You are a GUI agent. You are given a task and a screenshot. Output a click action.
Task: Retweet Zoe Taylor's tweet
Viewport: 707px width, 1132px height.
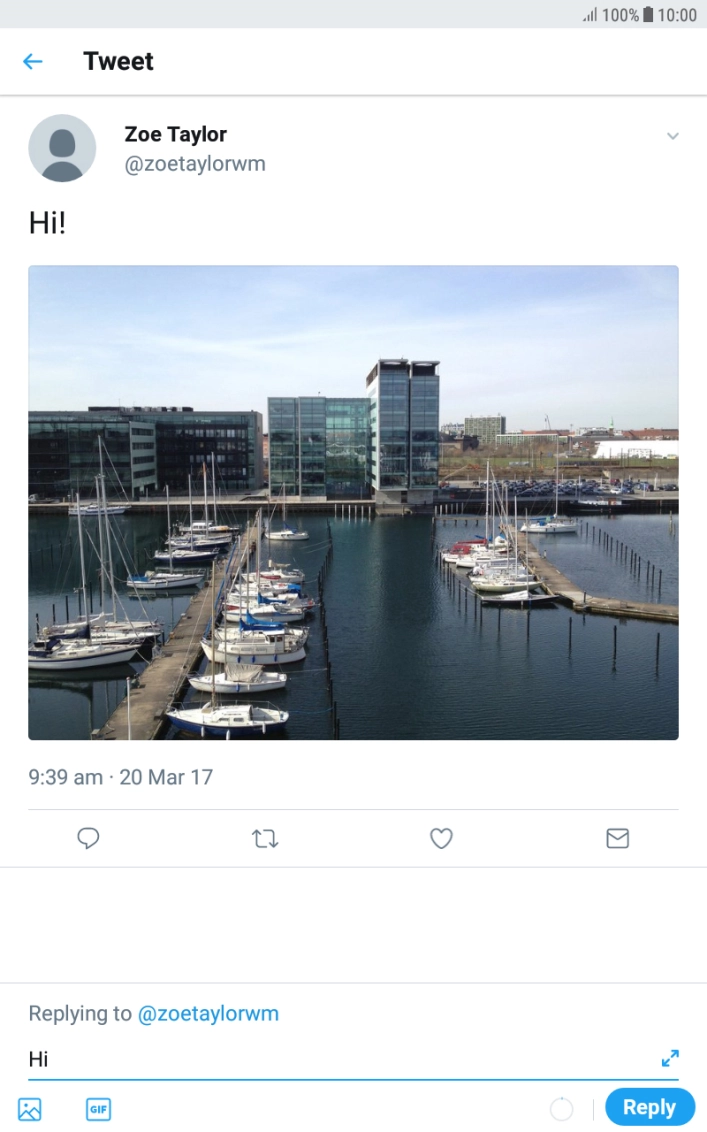click(264, 838)
